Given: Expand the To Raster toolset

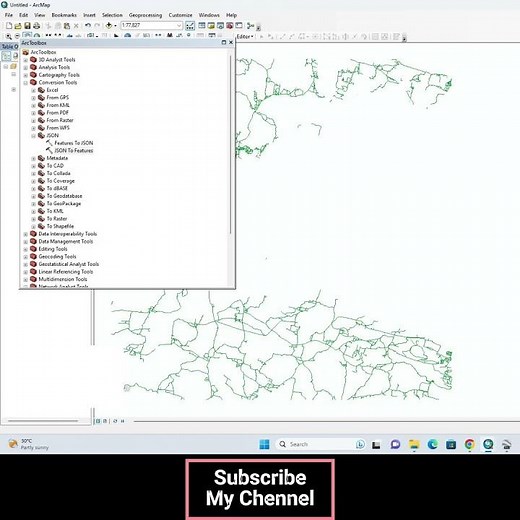Looking at the screenshot, I should [33, 219].
